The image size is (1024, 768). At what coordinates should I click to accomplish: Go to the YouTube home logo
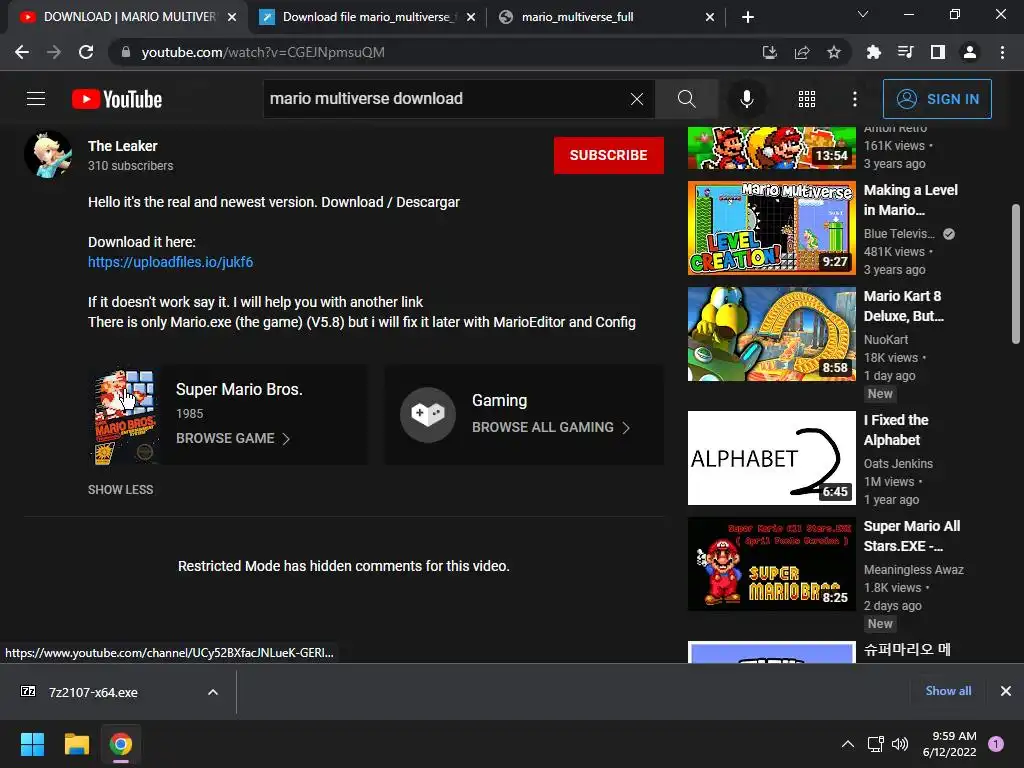[x=117, y=99]
